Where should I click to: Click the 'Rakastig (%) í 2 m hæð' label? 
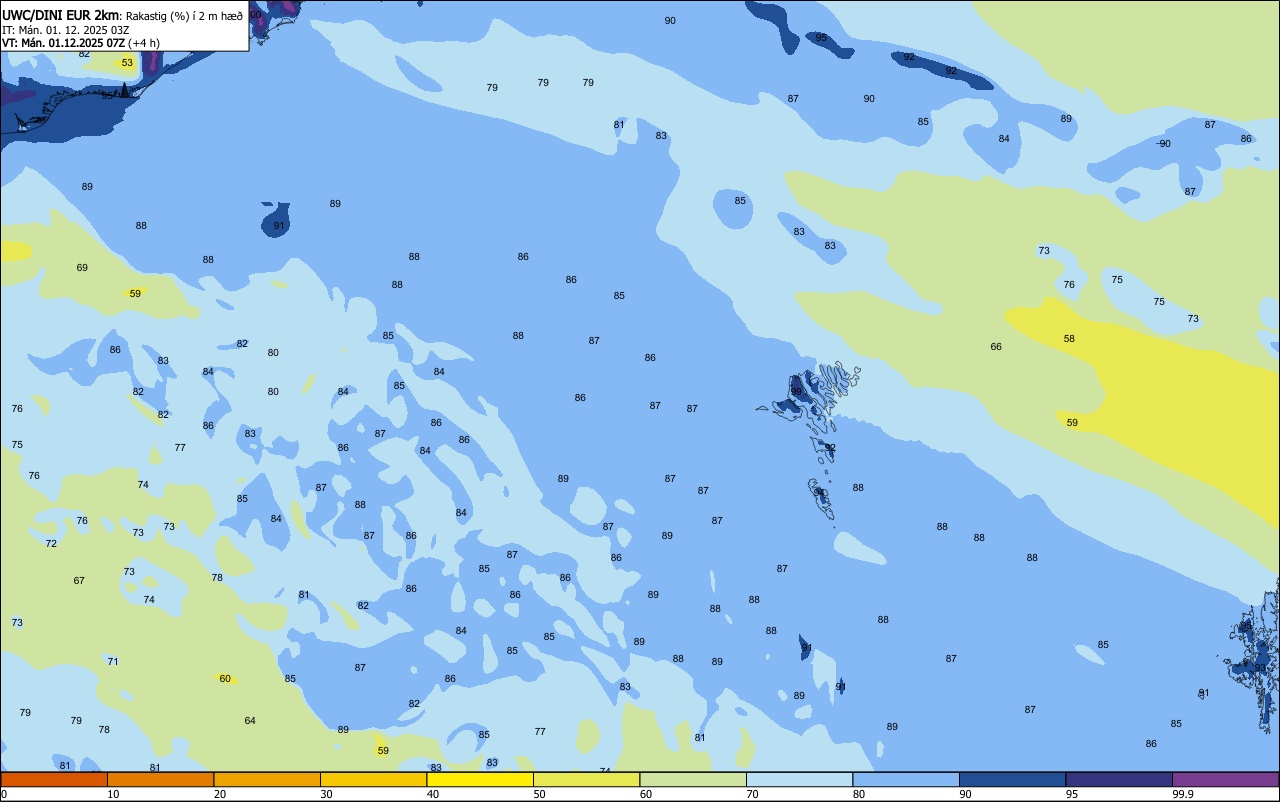[184, 16]
